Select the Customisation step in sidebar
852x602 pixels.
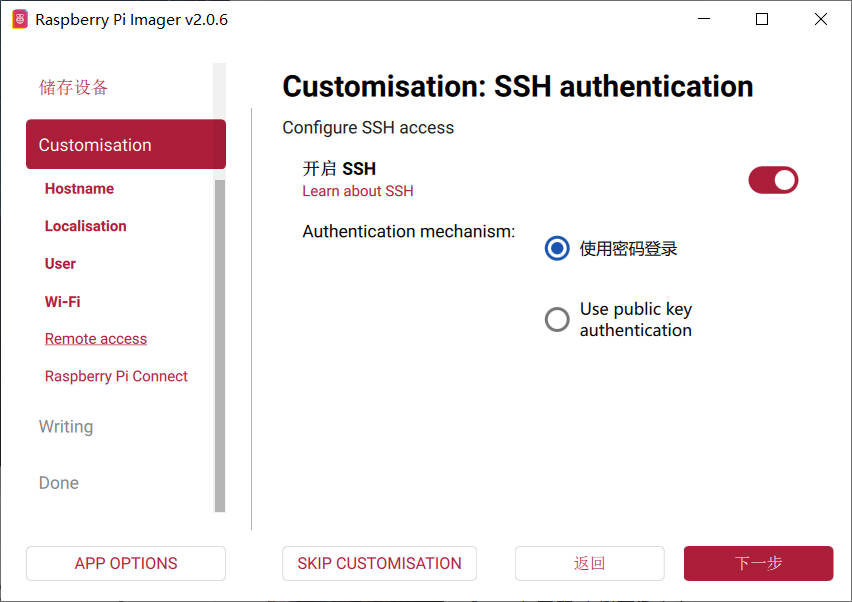(126, 145)
